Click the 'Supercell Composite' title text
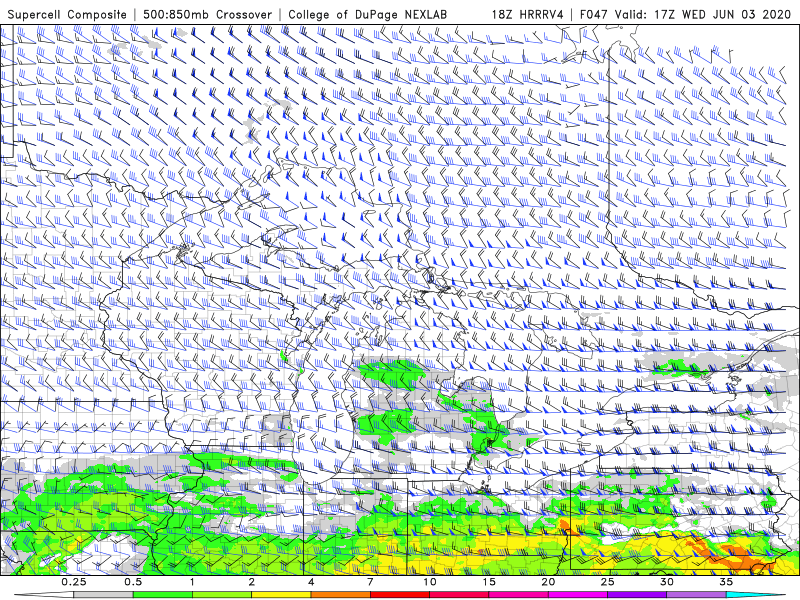Viewport: 800px width, 600px height. coord(67,15)
